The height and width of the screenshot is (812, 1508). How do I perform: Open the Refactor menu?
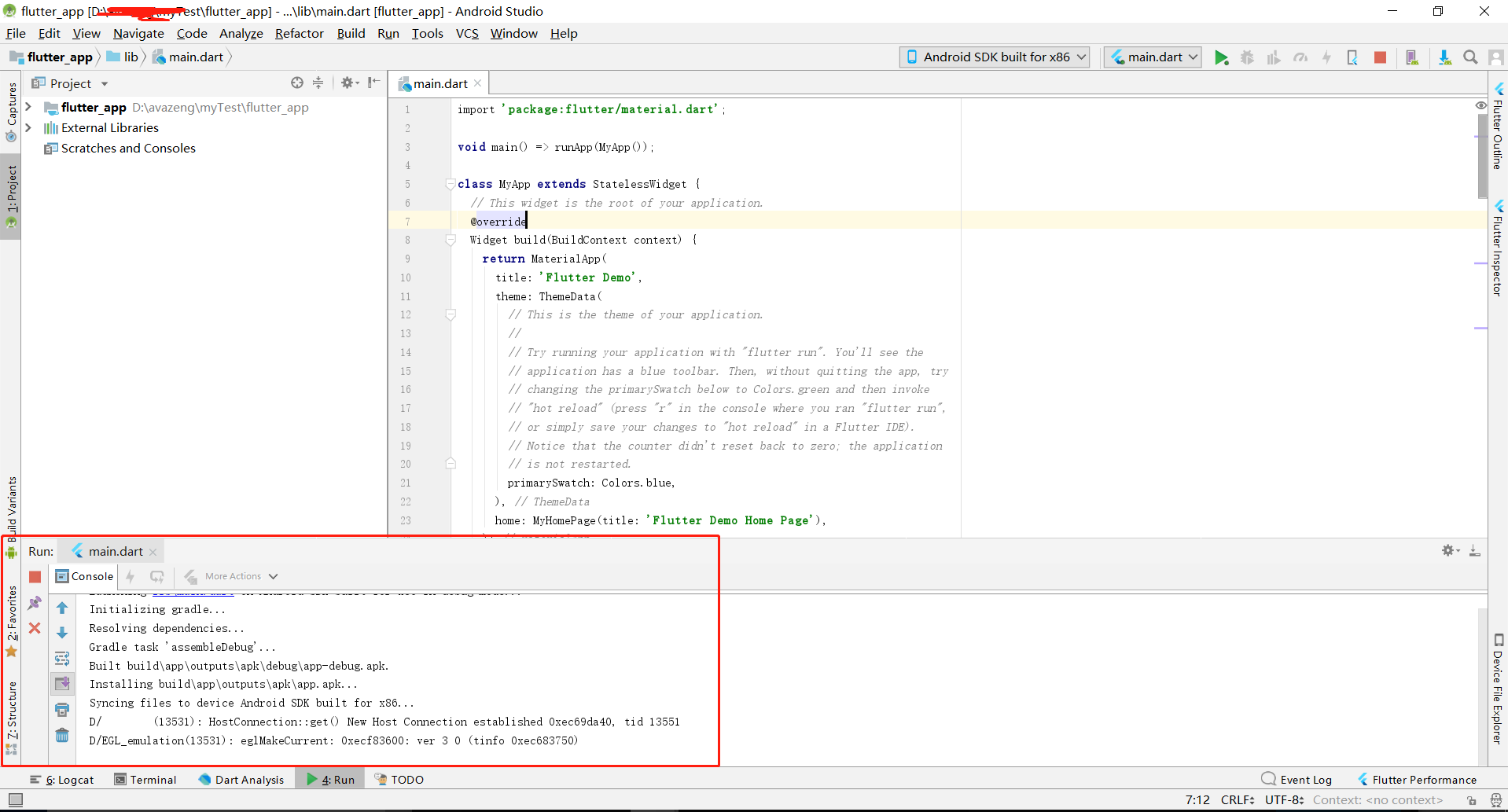pos(299,33)
